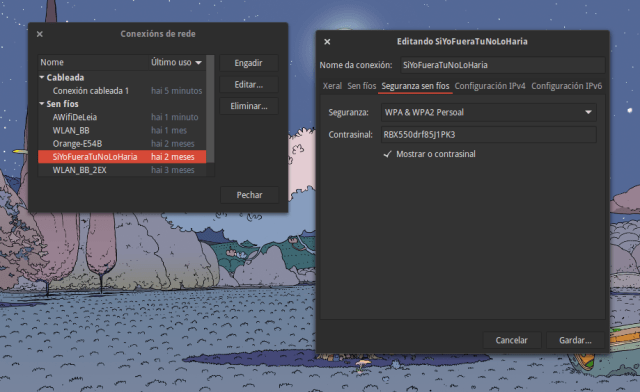This screenshot has width=640, height=392.
Task: Select Conexión cableada 1 connection
Action: [x=122, y=91]
